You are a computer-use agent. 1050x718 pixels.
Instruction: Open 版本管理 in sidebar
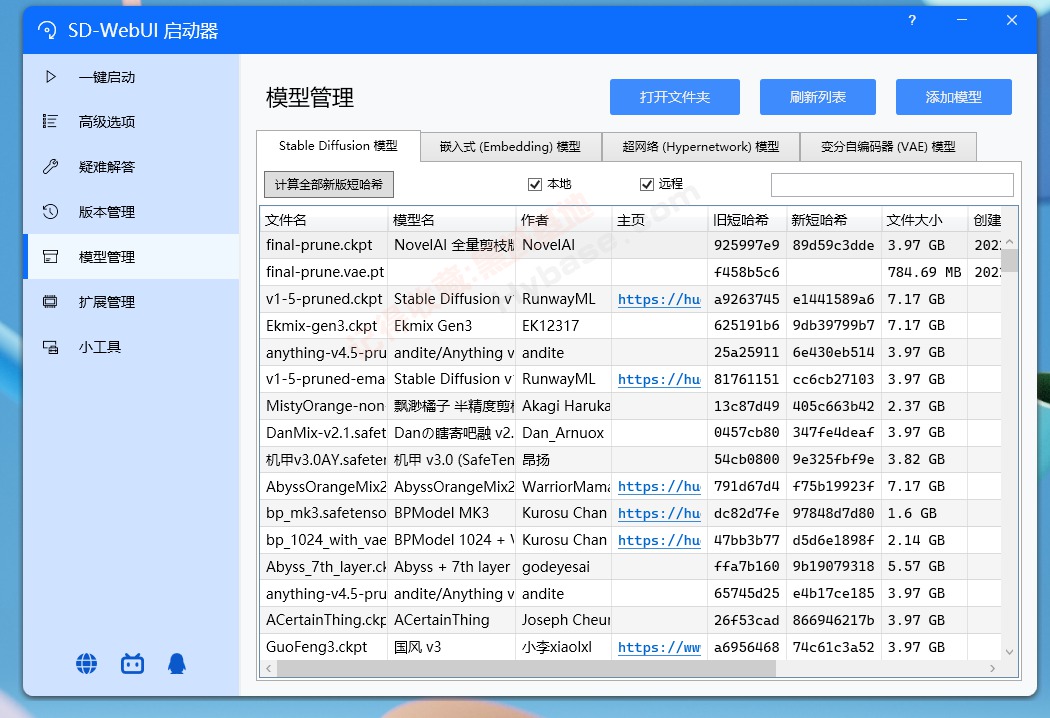pos(131,212)
